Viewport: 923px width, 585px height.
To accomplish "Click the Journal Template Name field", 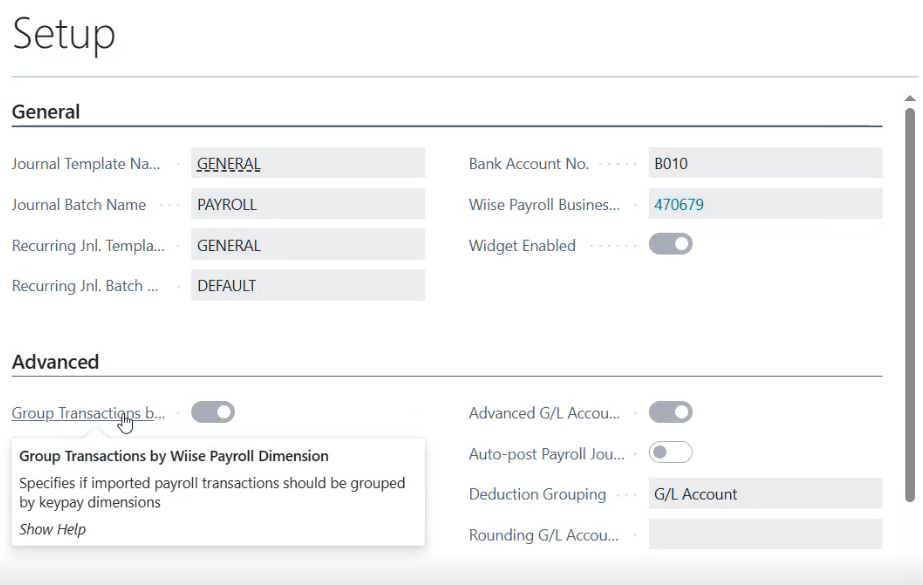I will click(x=308, y=163).
